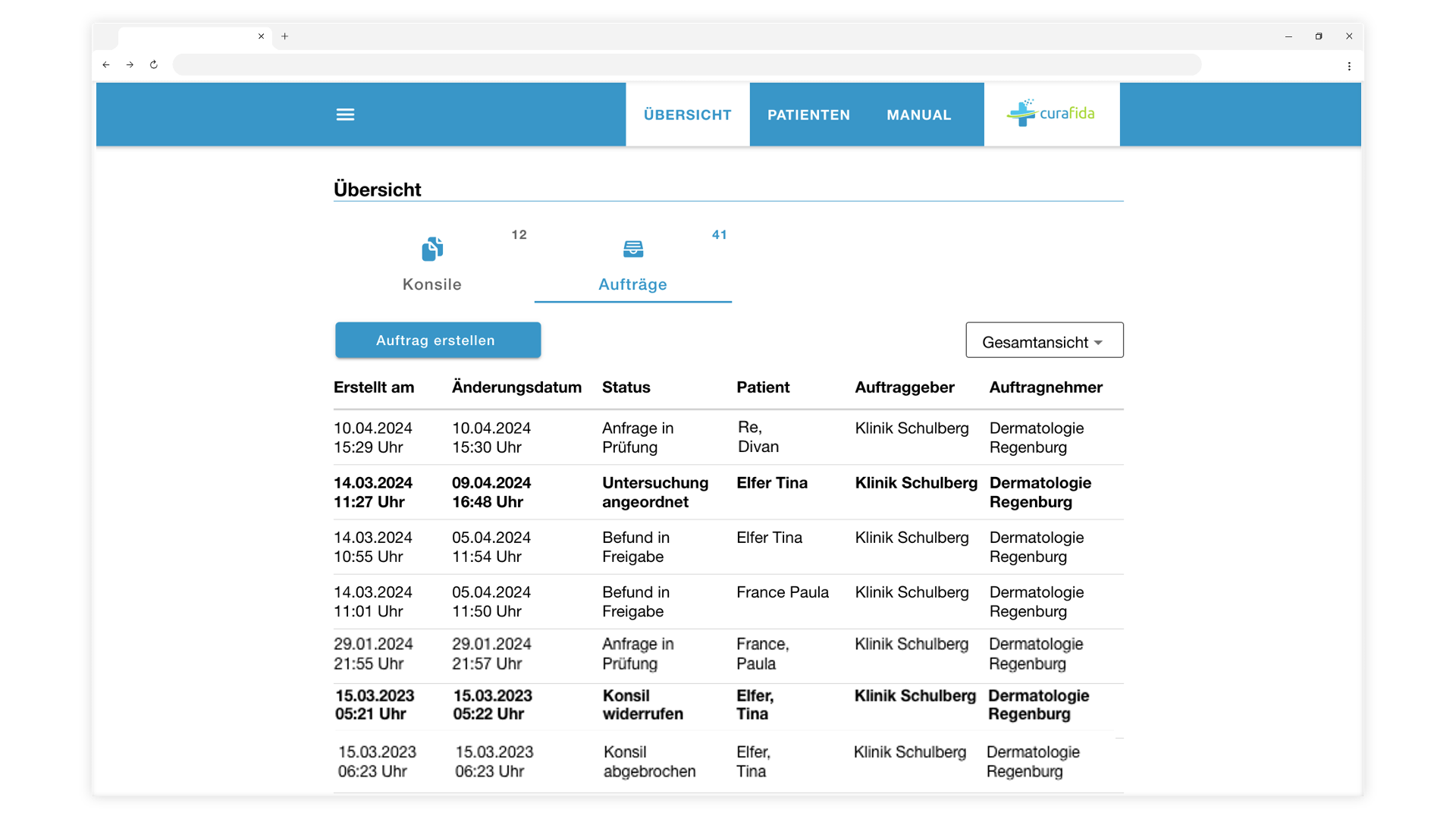Screen dimensions: 1456x819
Task: Click the Konsile documents icon
Action: click(432, 249)
